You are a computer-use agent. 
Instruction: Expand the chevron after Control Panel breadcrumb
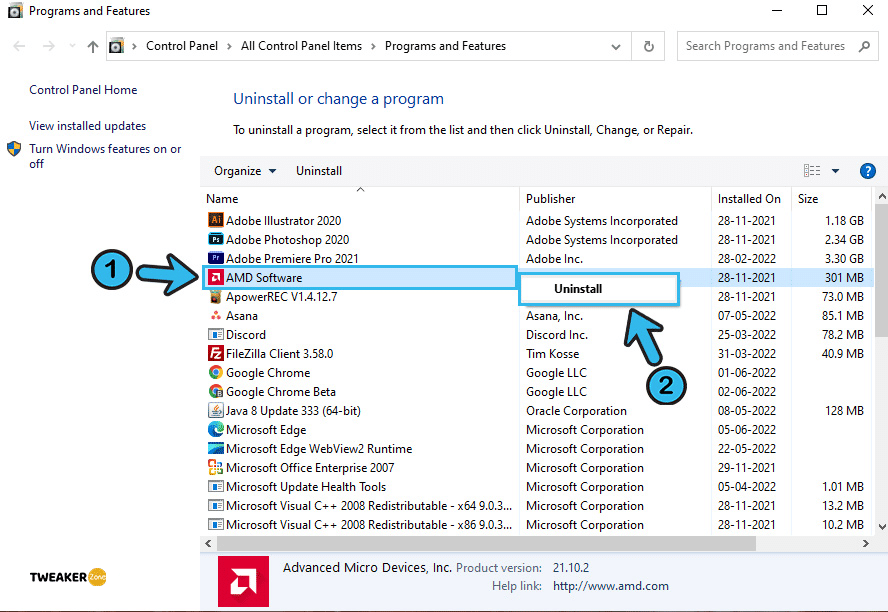tap(229, 46)
